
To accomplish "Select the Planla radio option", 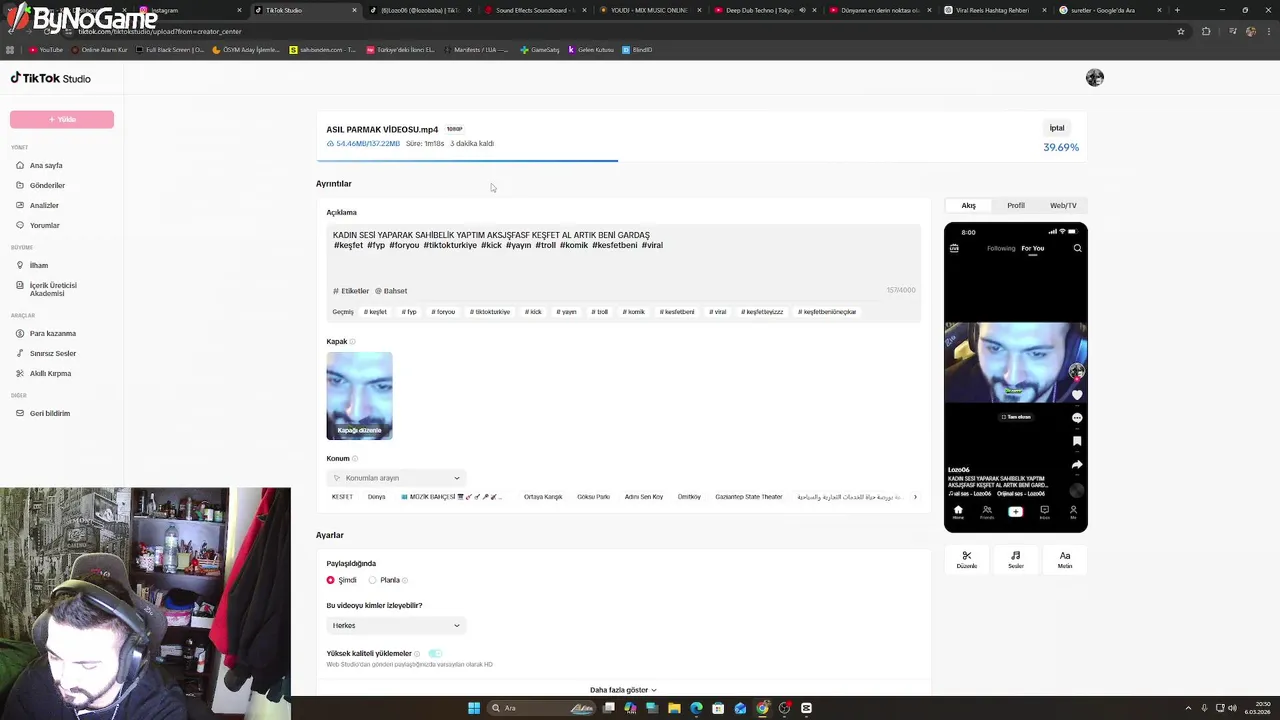I will (x=372, y=580).
